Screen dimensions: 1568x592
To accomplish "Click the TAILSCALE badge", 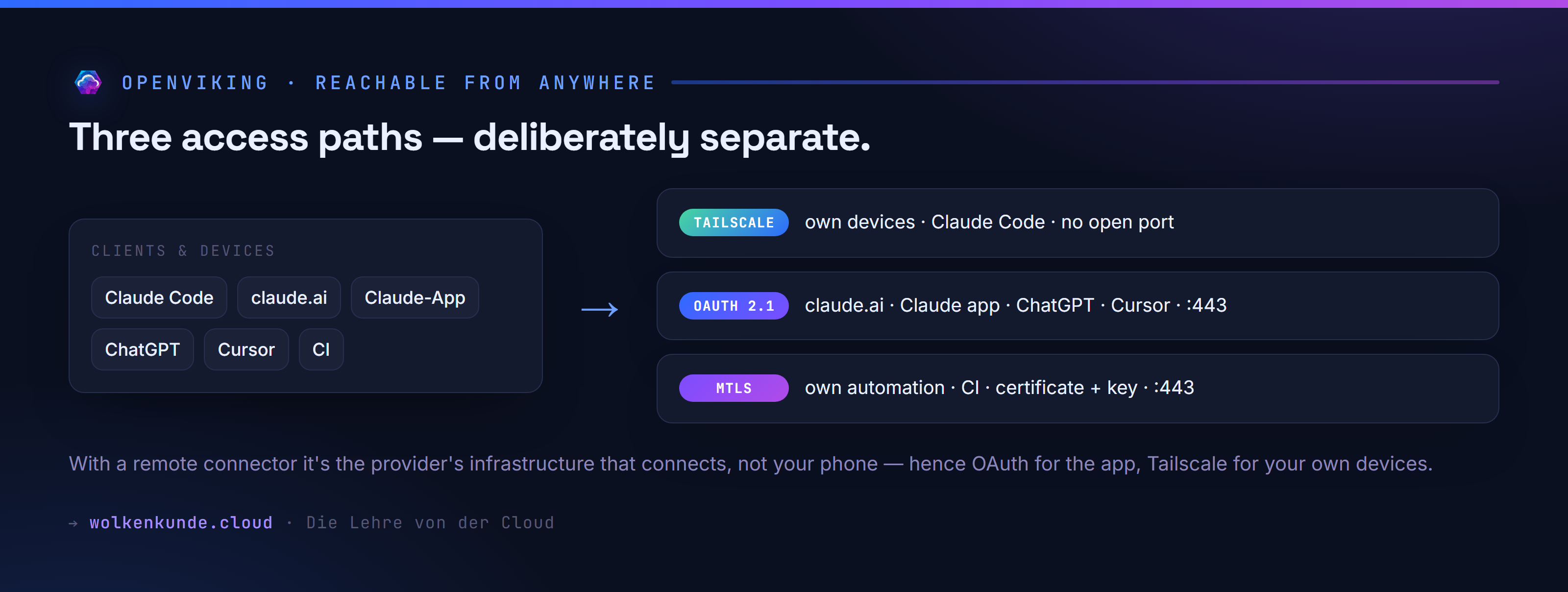I will click(734, 223).
